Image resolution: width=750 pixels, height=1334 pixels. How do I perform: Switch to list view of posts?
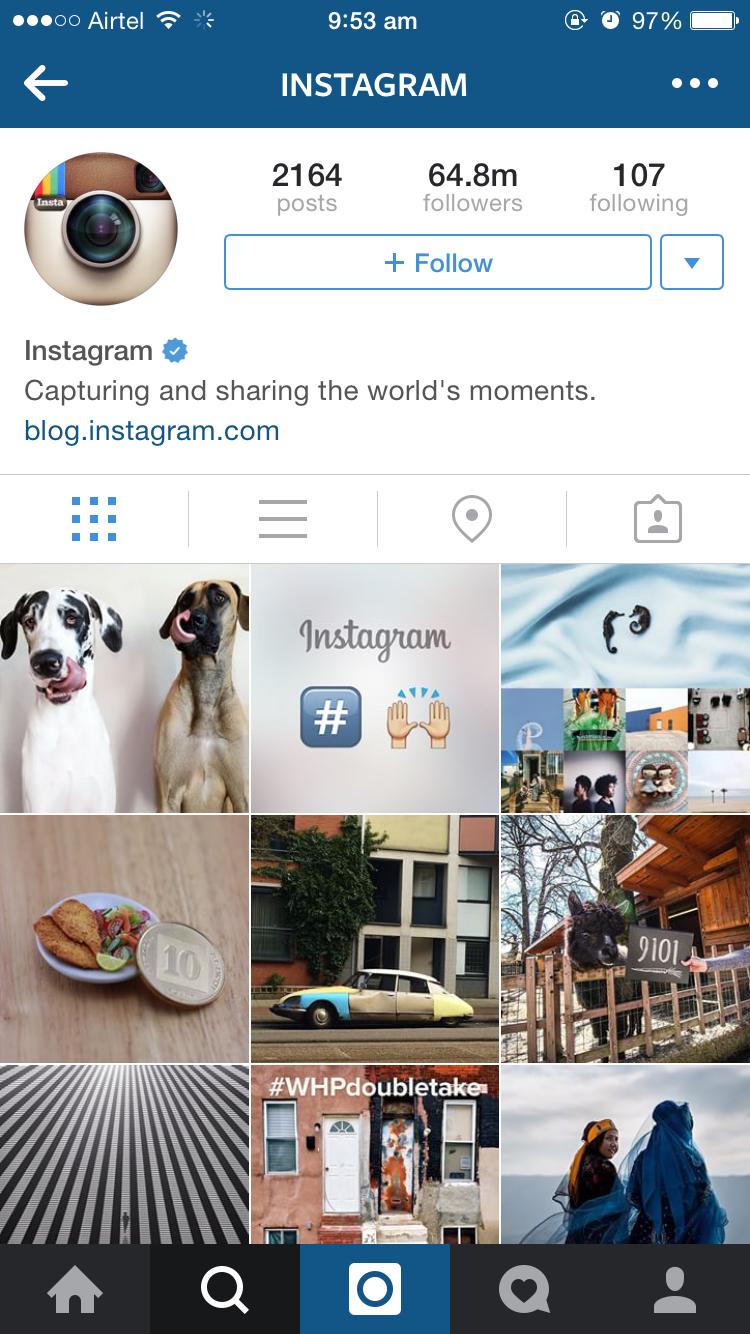(283, 519)
